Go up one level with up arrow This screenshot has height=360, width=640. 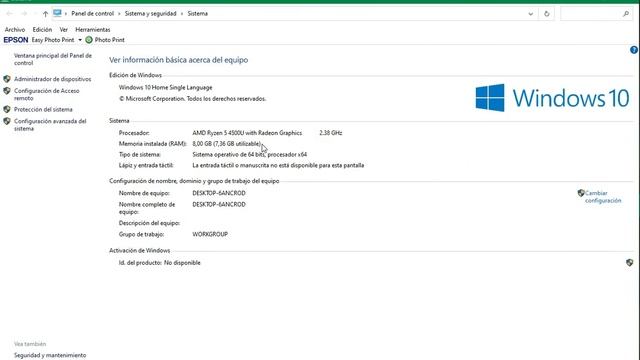(x=45, y=14)
